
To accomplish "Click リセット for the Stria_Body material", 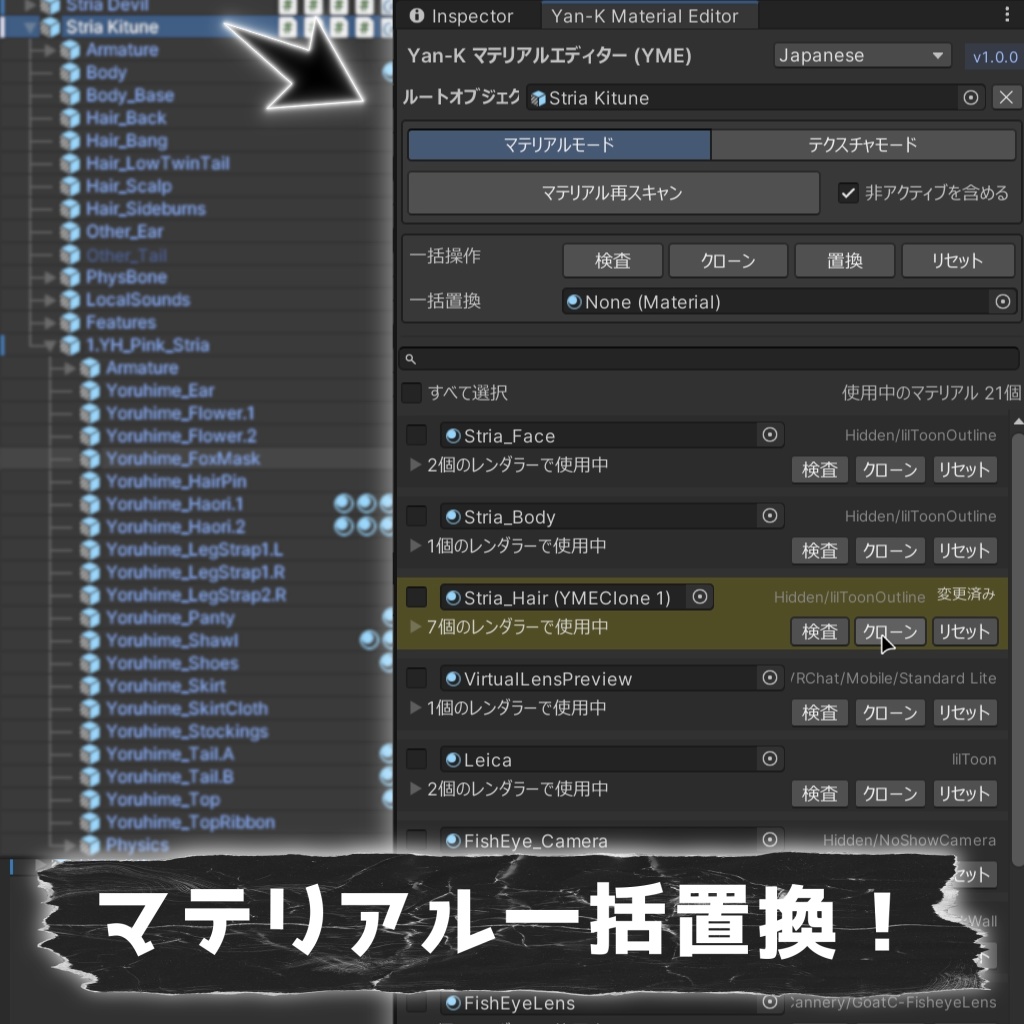I will tap(964, 550).
